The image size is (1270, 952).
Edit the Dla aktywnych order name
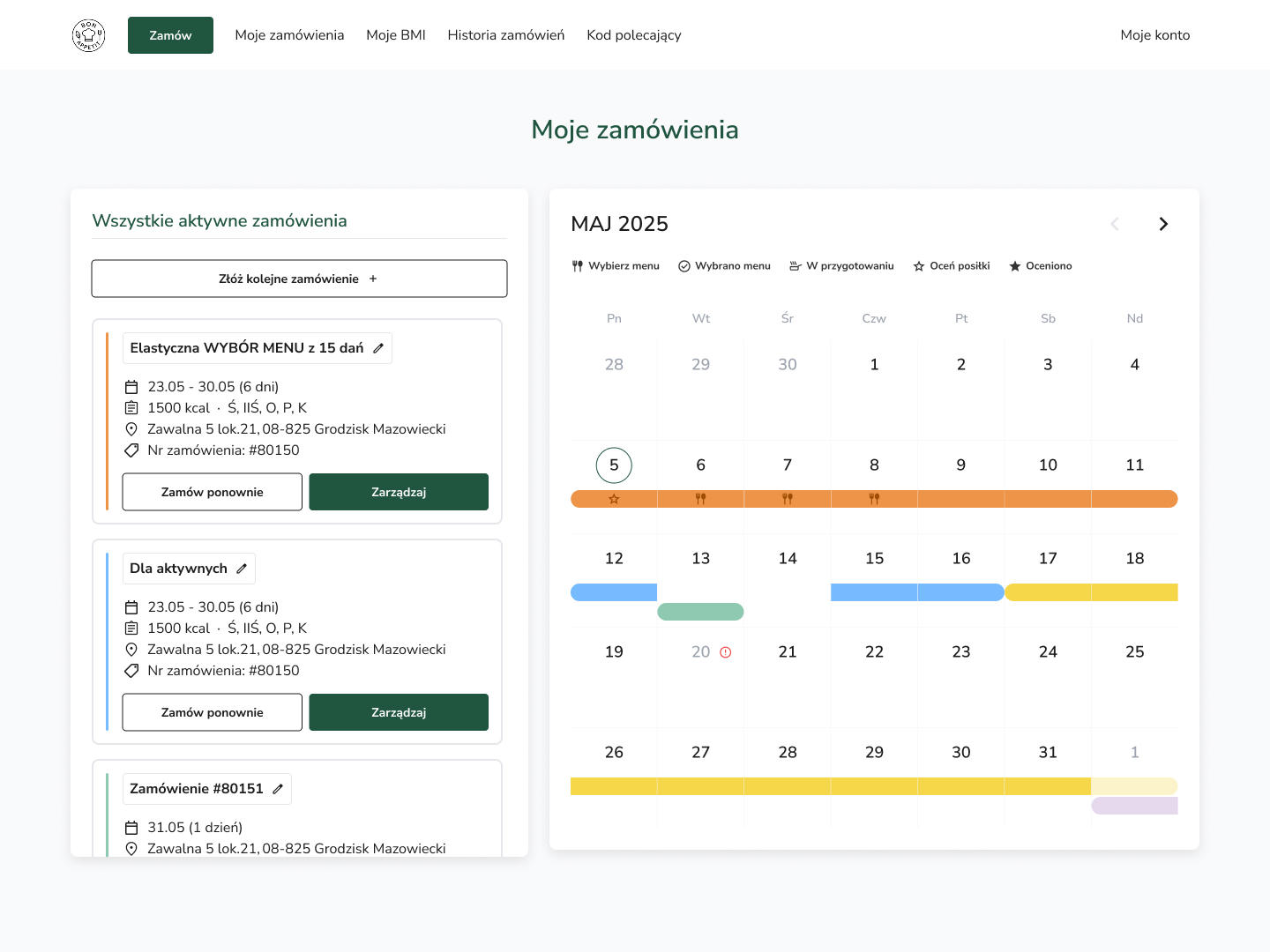242,569
